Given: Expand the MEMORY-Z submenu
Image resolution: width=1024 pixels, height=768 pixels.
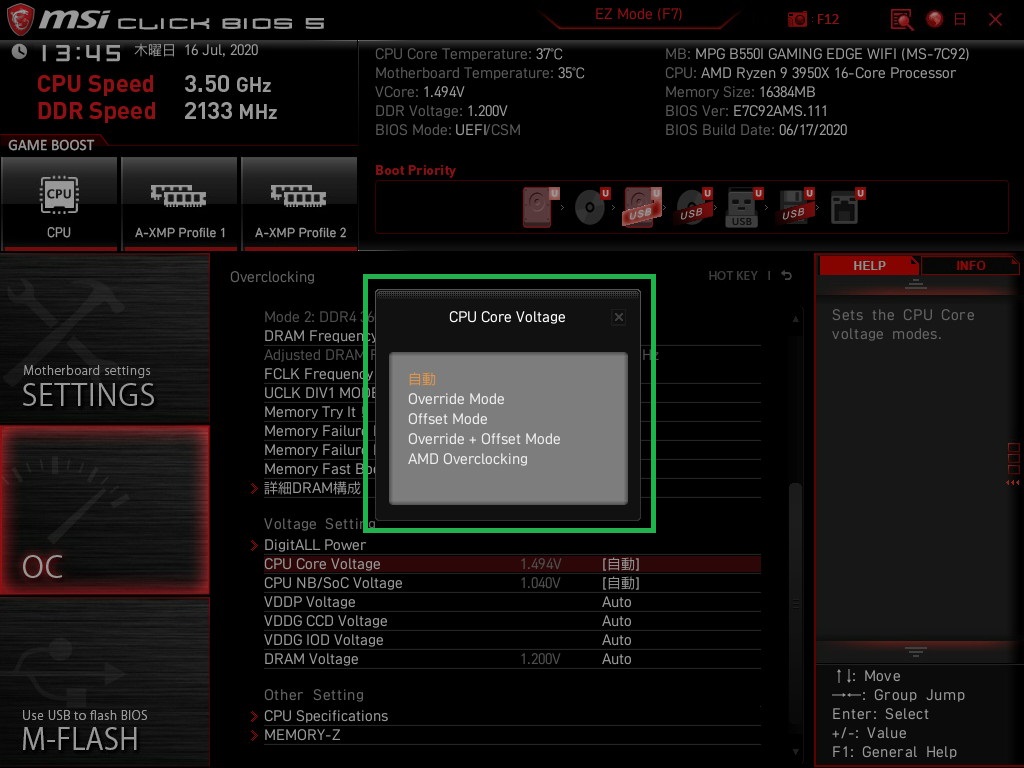Looking at the screenshot, I should pyautogui.click(x=302, y=735).
